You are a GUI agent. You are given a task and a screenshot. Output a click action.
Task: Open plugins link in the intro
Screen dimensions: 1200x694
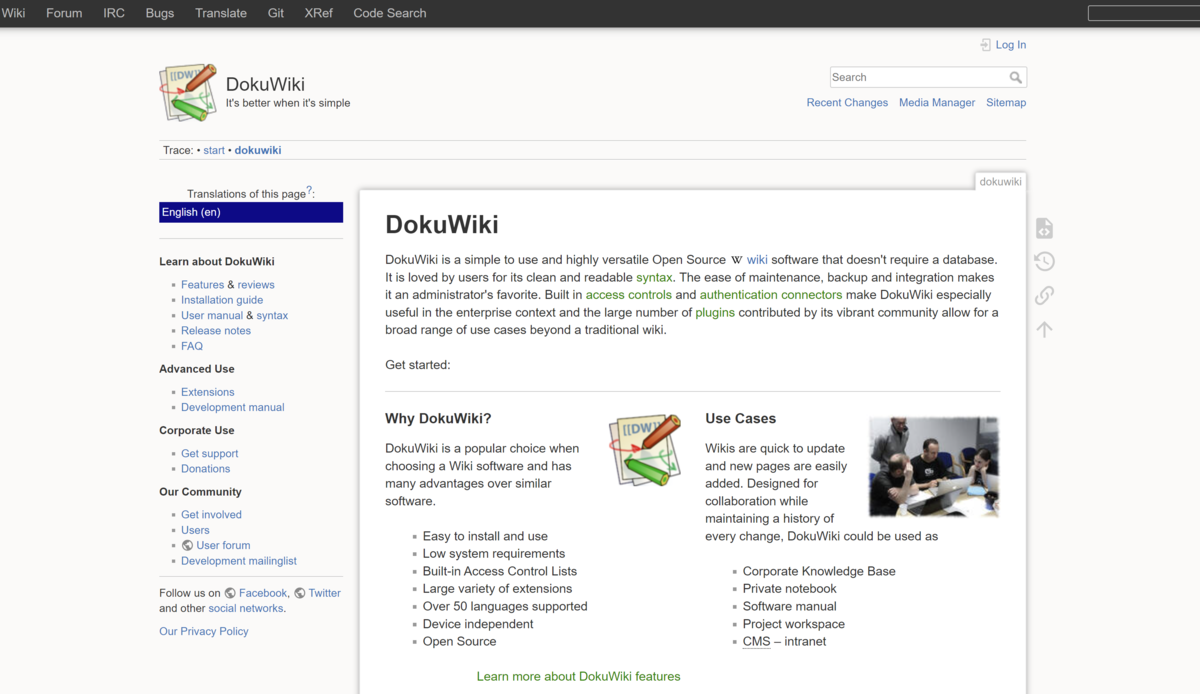(x=715, y=313)
